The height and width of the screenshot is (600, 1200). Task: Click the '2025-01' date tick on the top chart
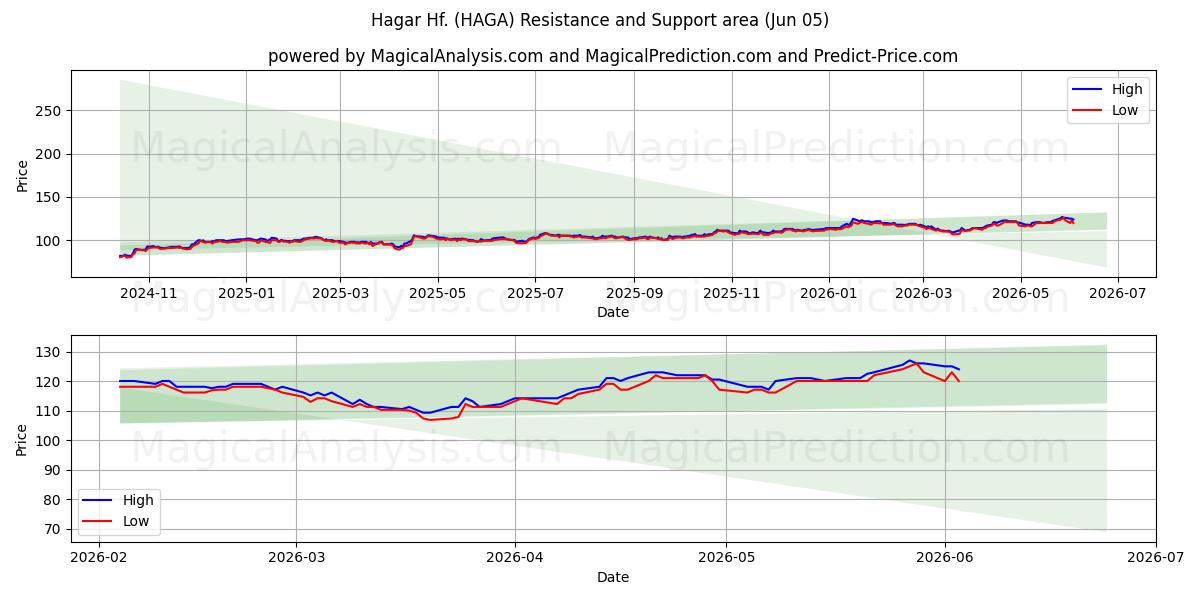[245, 294]
